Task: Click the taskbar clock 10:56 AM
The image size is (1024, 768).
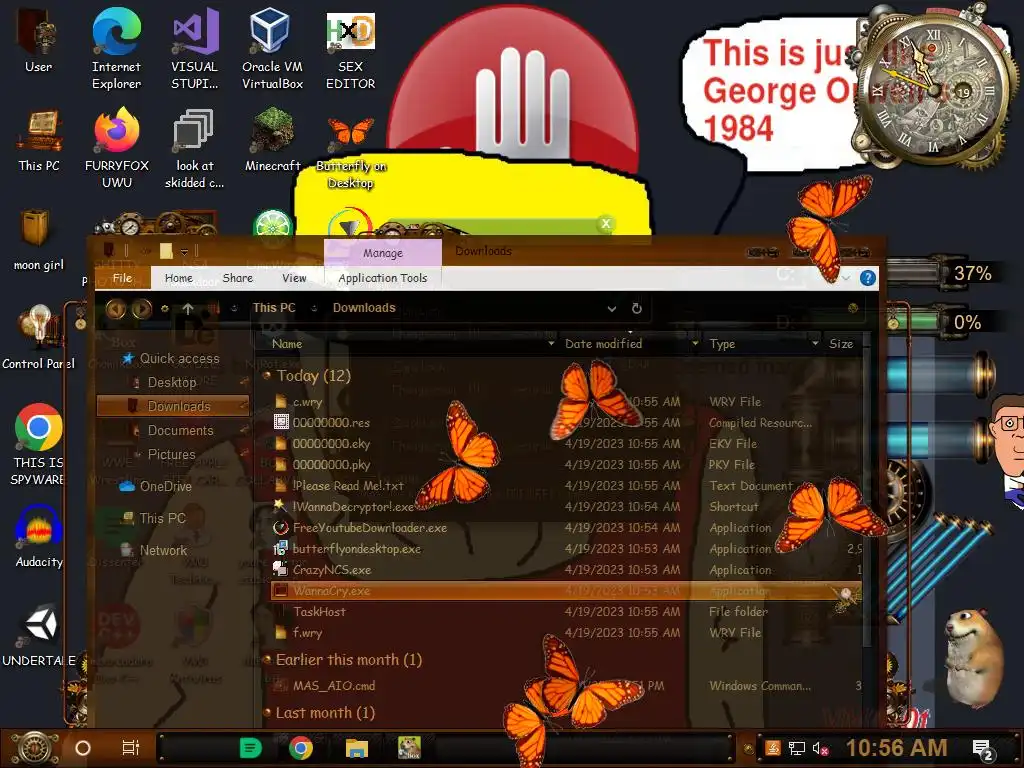Action: pyautogui.click(x=896, y=748)
